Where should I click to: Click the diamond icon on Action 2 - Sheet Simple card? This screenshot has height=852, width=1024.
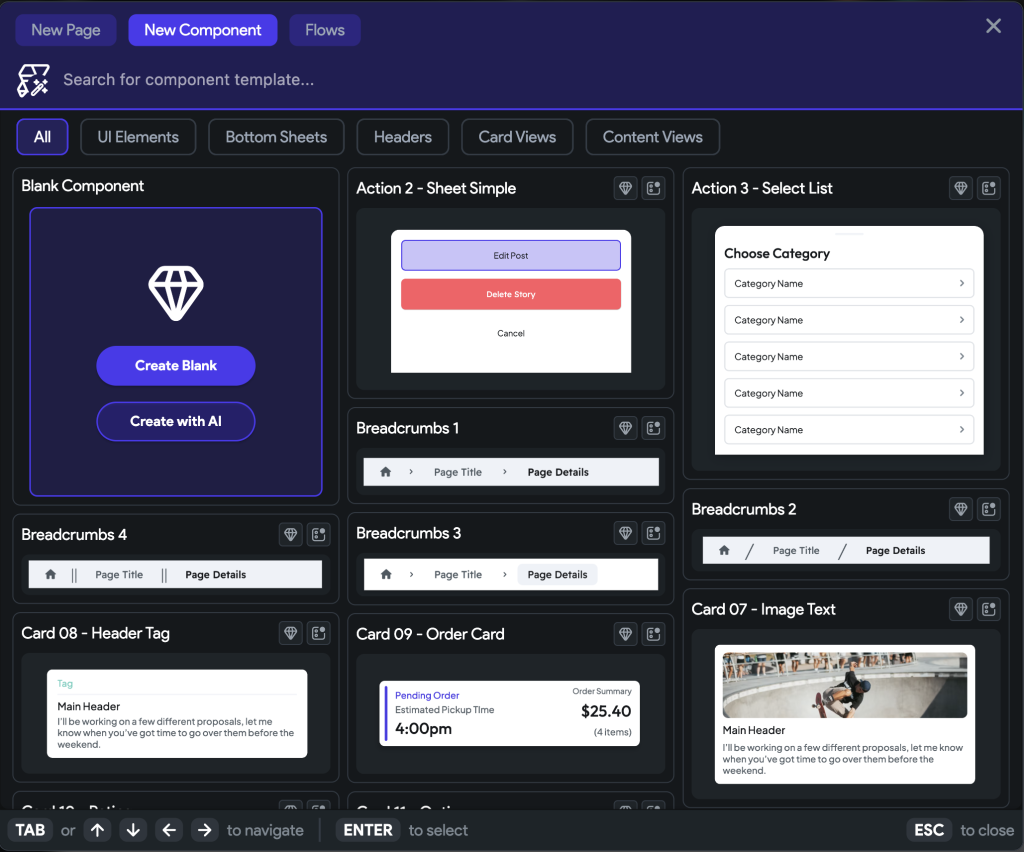(624, 188)
